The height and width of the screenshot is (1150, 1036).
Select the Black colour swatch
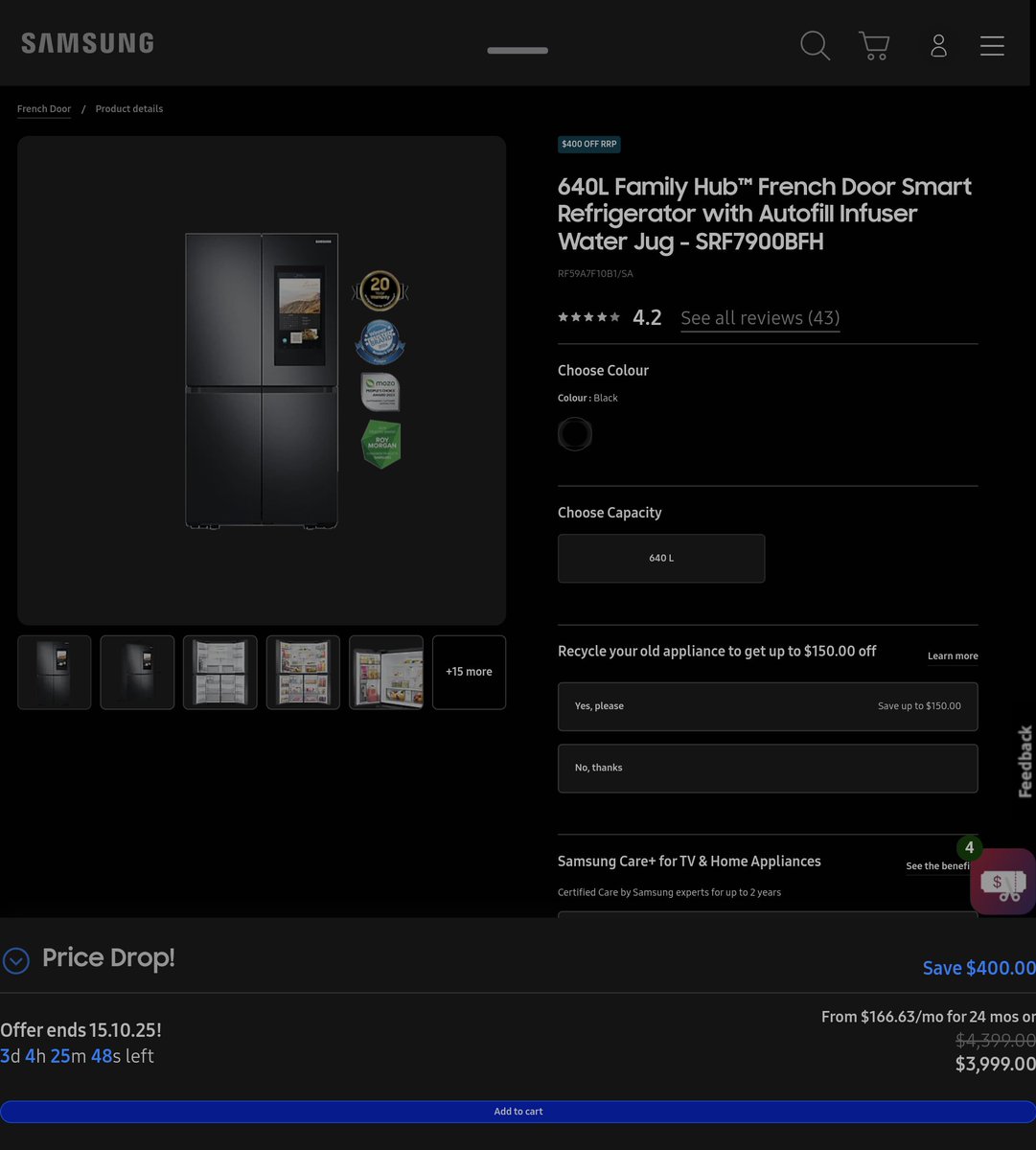pyautogui.click(x=575, y=434)
